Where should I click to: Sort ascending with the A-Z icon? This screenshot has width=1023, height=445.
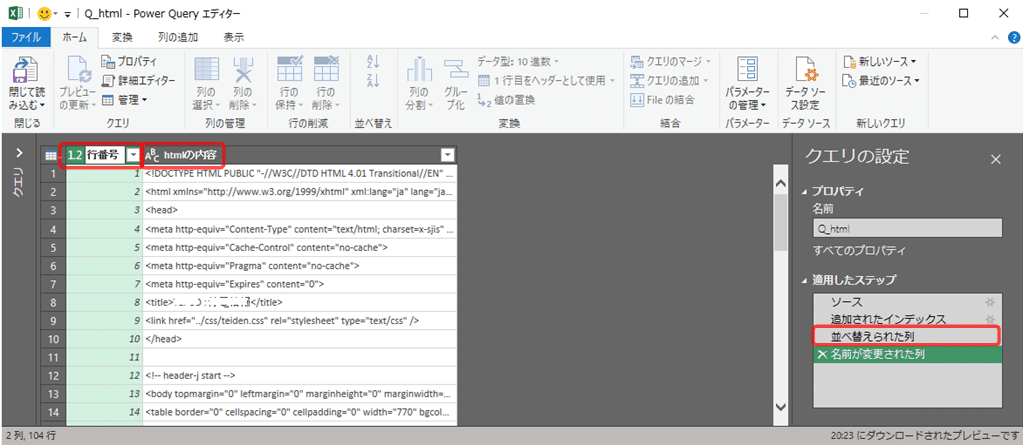[x=373, y=63]
